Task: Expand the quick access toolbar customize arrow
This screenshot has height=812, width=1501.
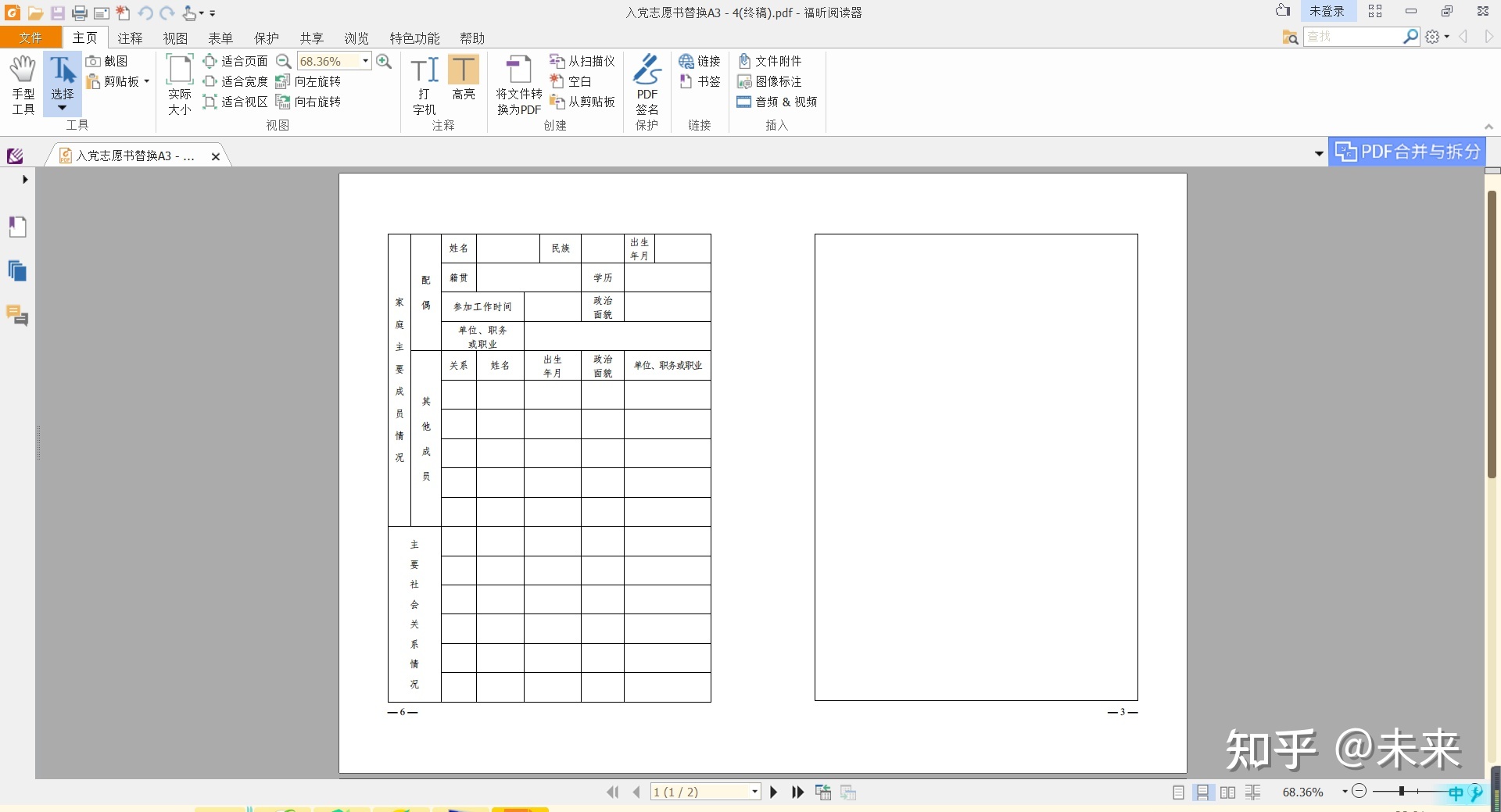Action: pyautogui.click(x=213, y=13)
